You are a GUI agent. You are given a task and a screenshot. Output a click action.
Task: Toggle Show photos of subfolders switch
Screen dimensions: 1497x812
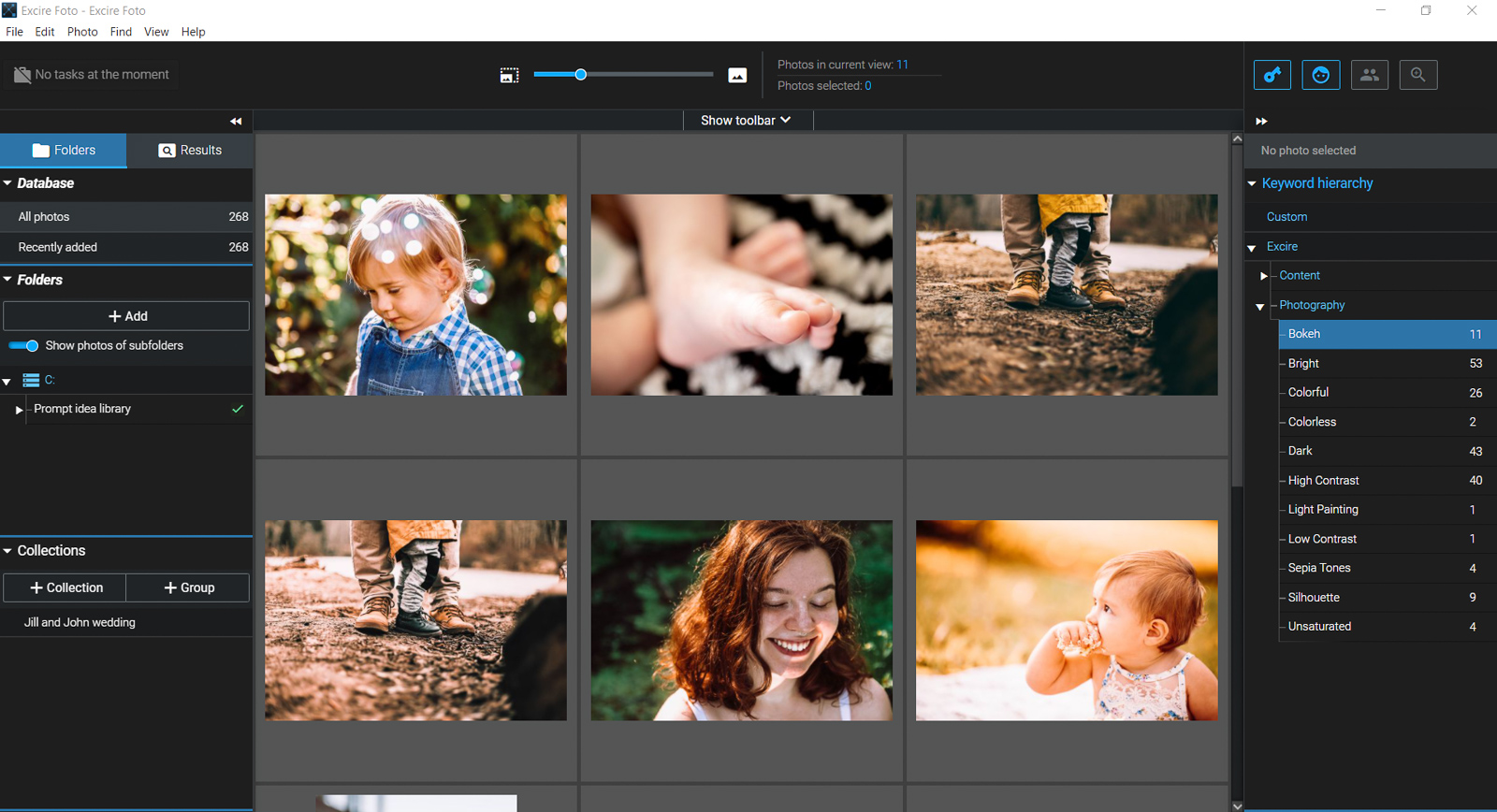(24, 346)
